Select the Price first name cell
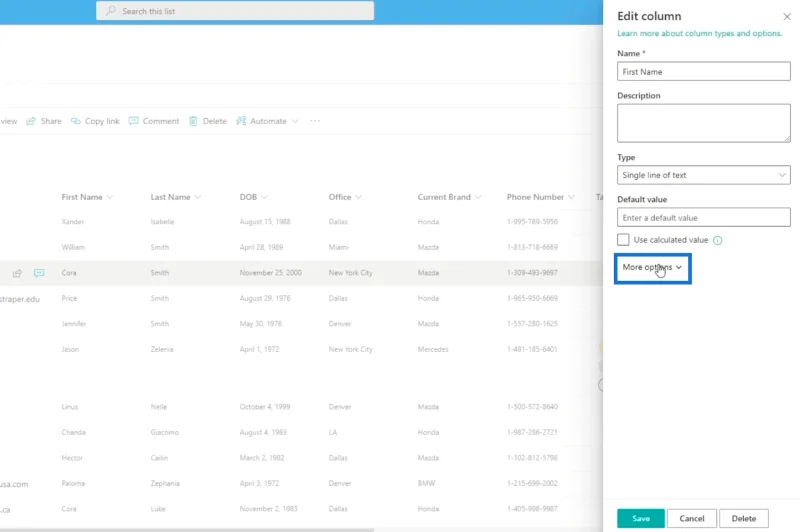Screen dimensions: 800x532 (x=69, y=298)
